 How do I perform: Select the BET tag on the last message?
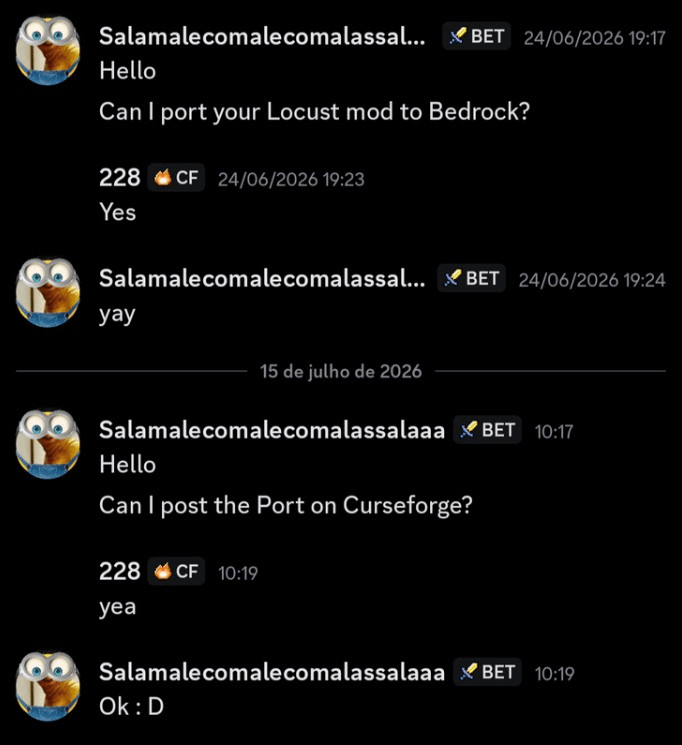point(487,672)
